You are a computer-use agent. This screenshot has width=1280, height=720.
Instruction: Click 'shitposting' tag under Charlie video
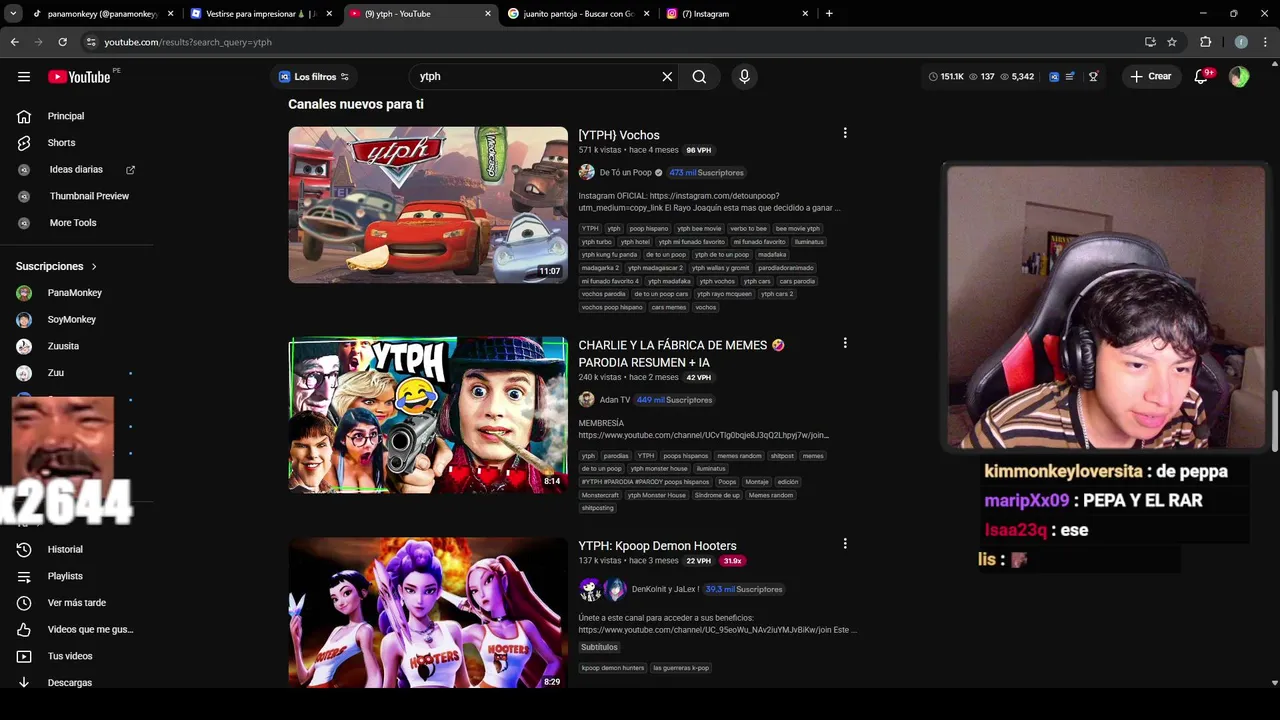point(597,508)
